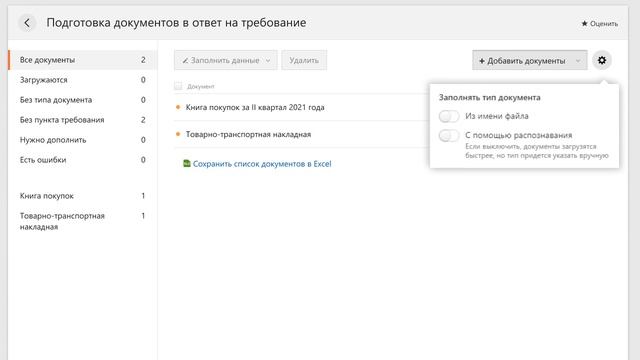This screenshot has height=360, width=640.
Task: Click the hint text 'Если выключить, документы загрузятся быстрее'
Action: coord(537,151)
